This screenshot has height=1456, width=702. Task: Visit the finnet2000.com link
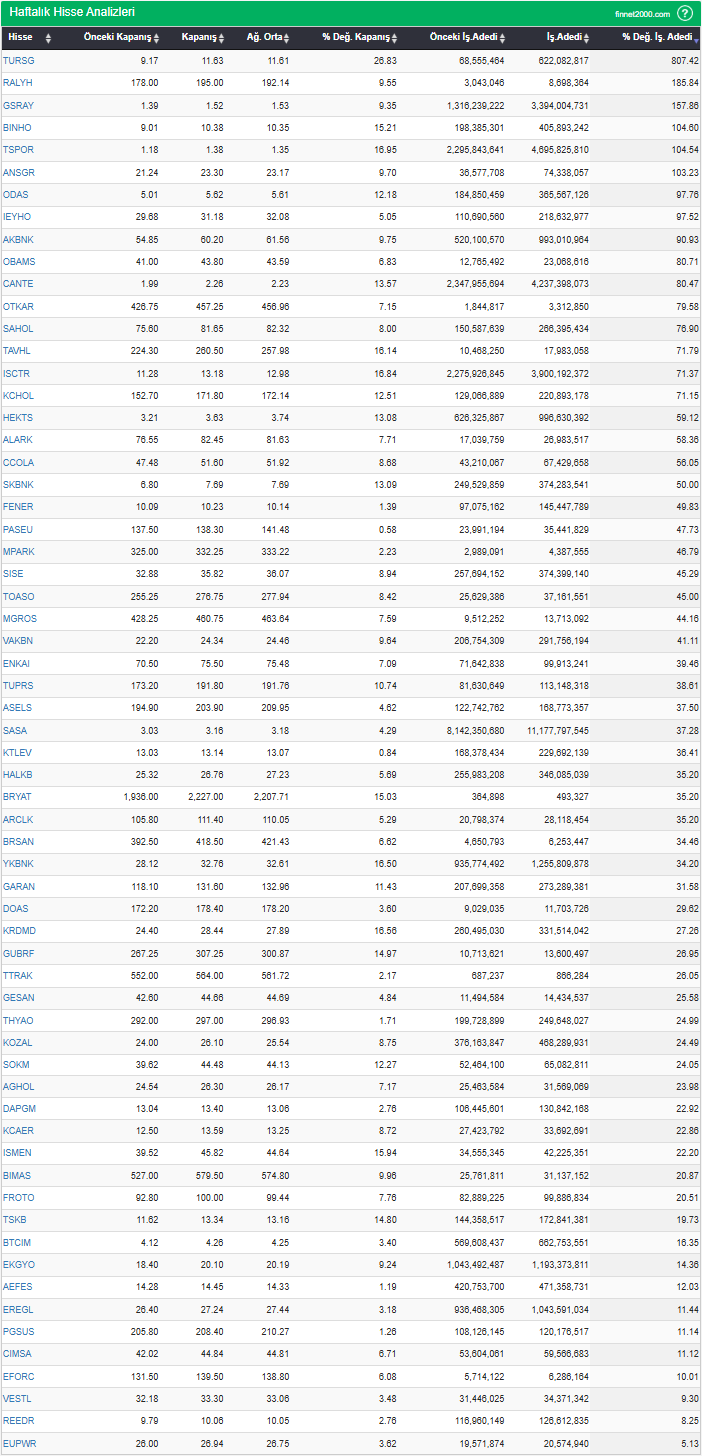[642, 14]
